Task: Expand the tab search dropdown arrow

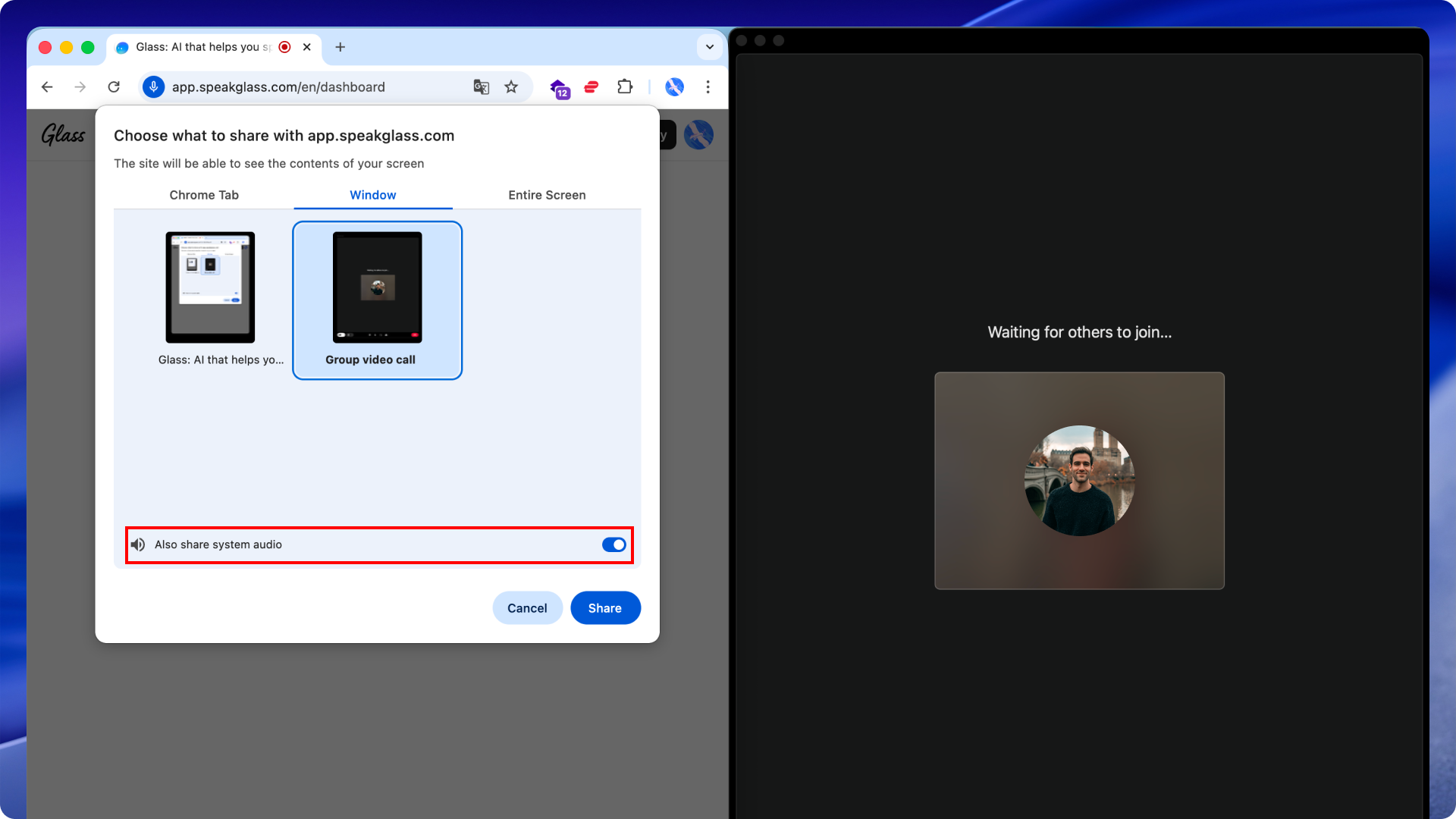Action: (709, 47)
